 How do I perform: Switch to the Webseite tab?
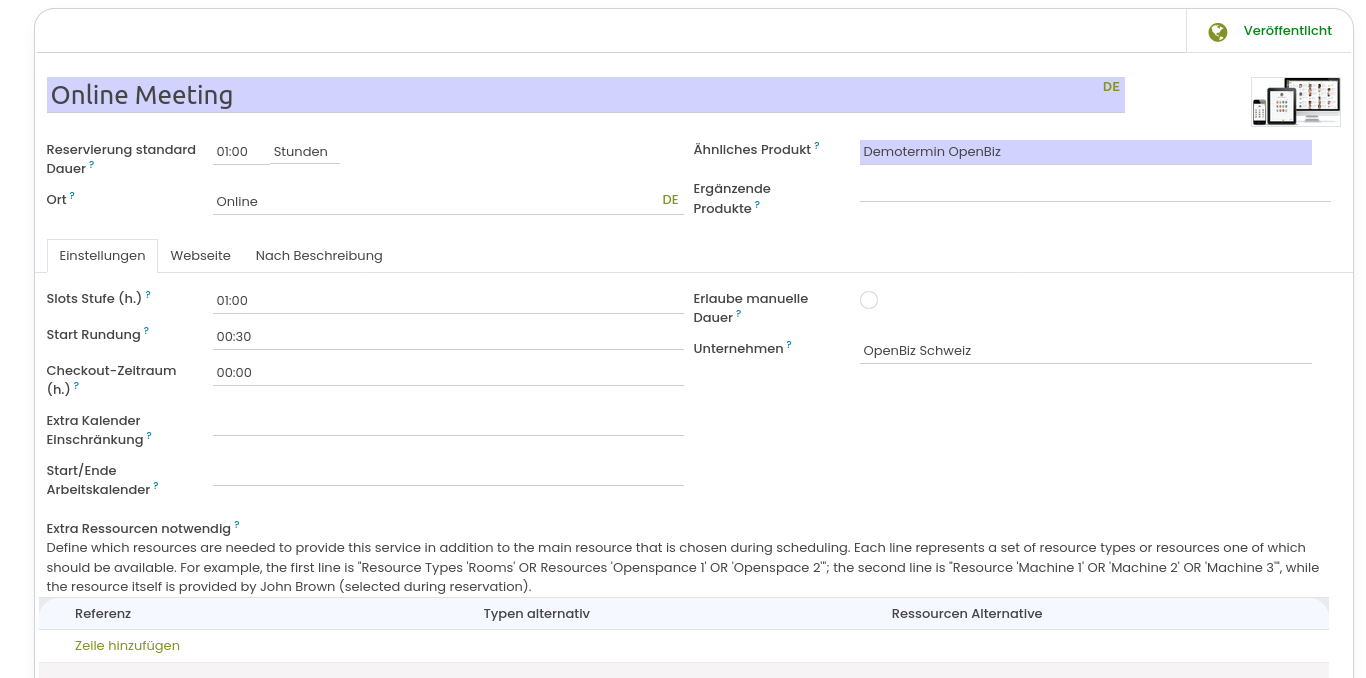[x=201, y=256]
